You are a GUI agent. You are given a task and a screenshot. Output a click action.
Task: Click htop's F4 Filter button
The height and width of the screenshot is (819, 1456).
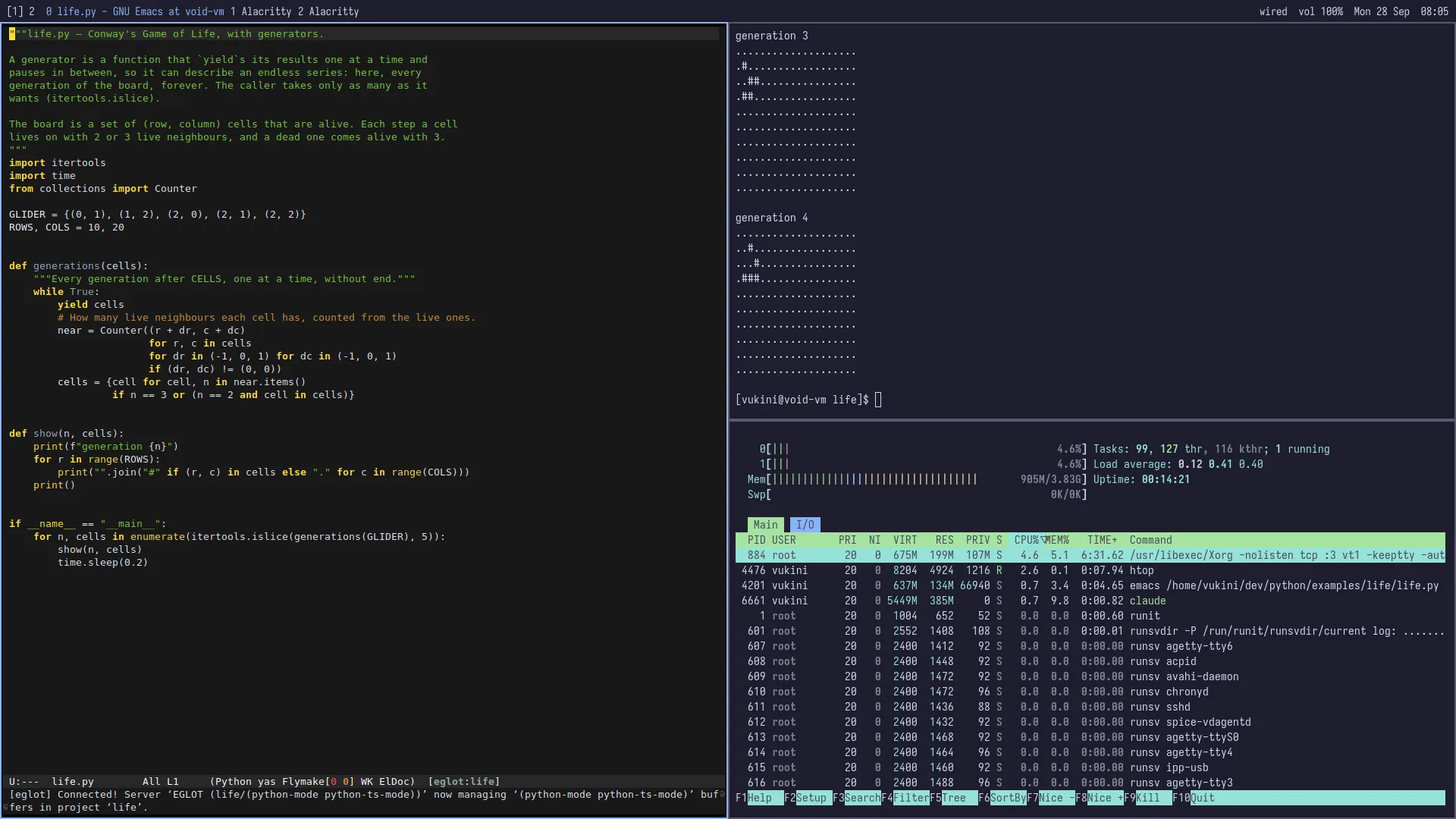[905, 798]
